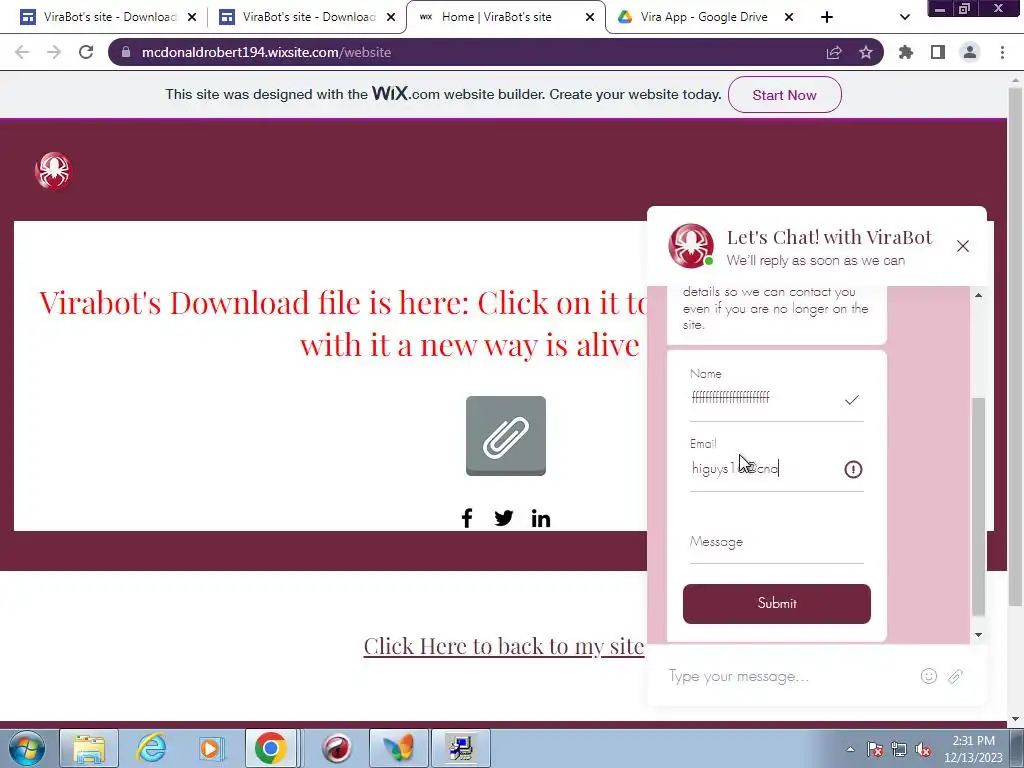Click the Name field in chat form

[776, 398]
